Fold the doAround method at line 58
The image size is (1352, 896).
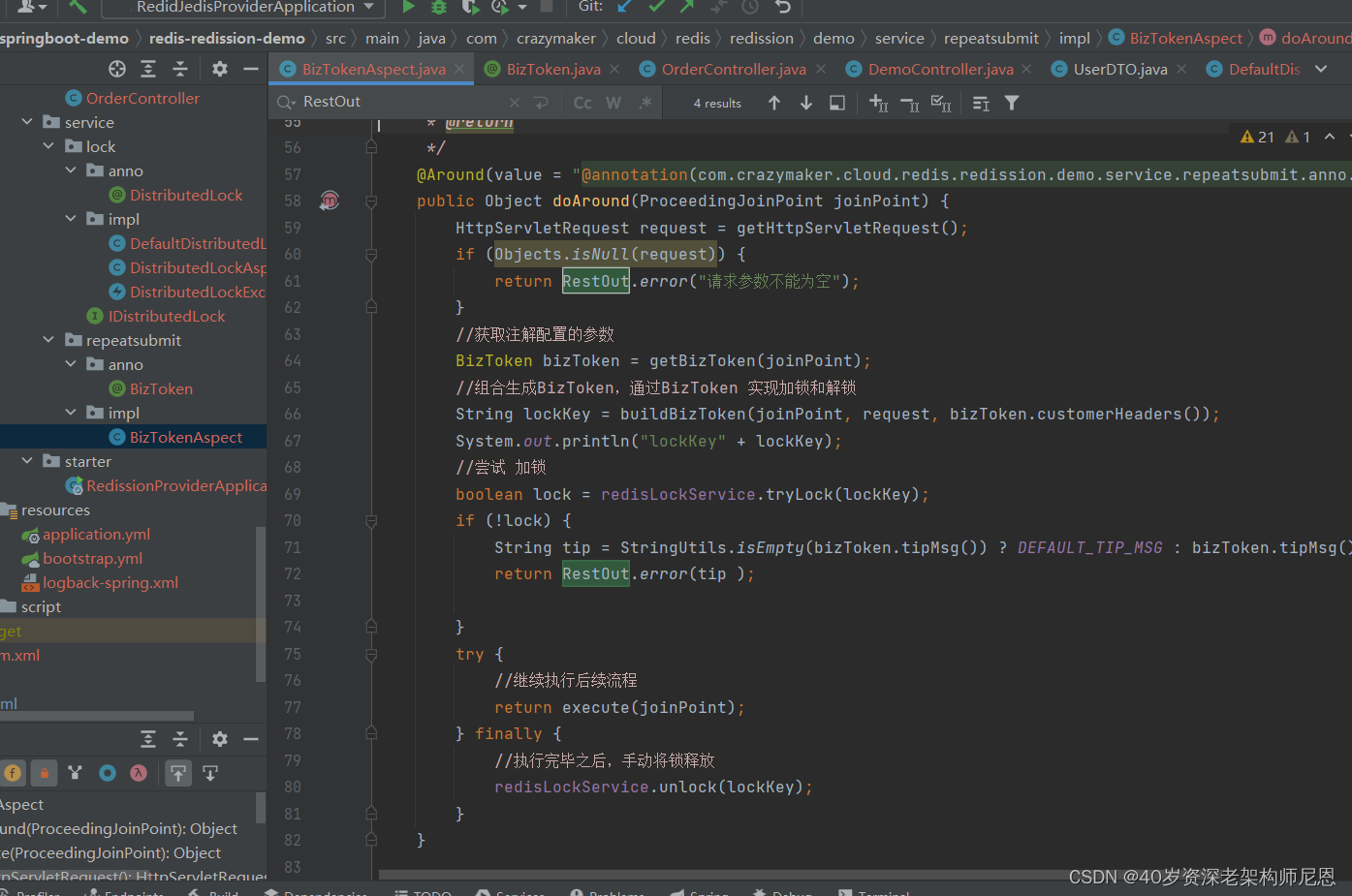click(371, 201)
